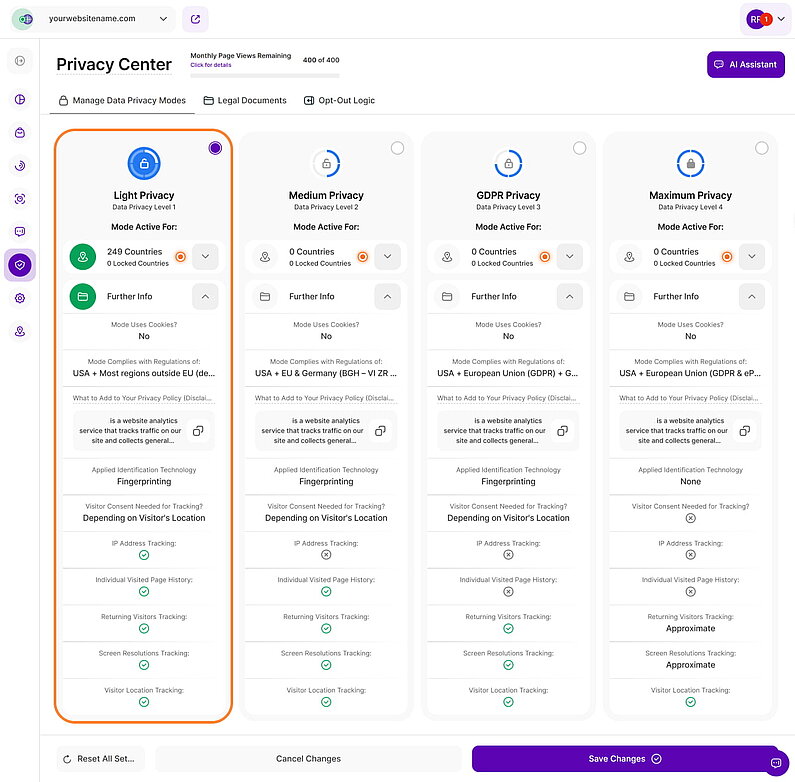Expand the sidebar with the top arrow icon
The image size is (795, 782).
point(20,61)
